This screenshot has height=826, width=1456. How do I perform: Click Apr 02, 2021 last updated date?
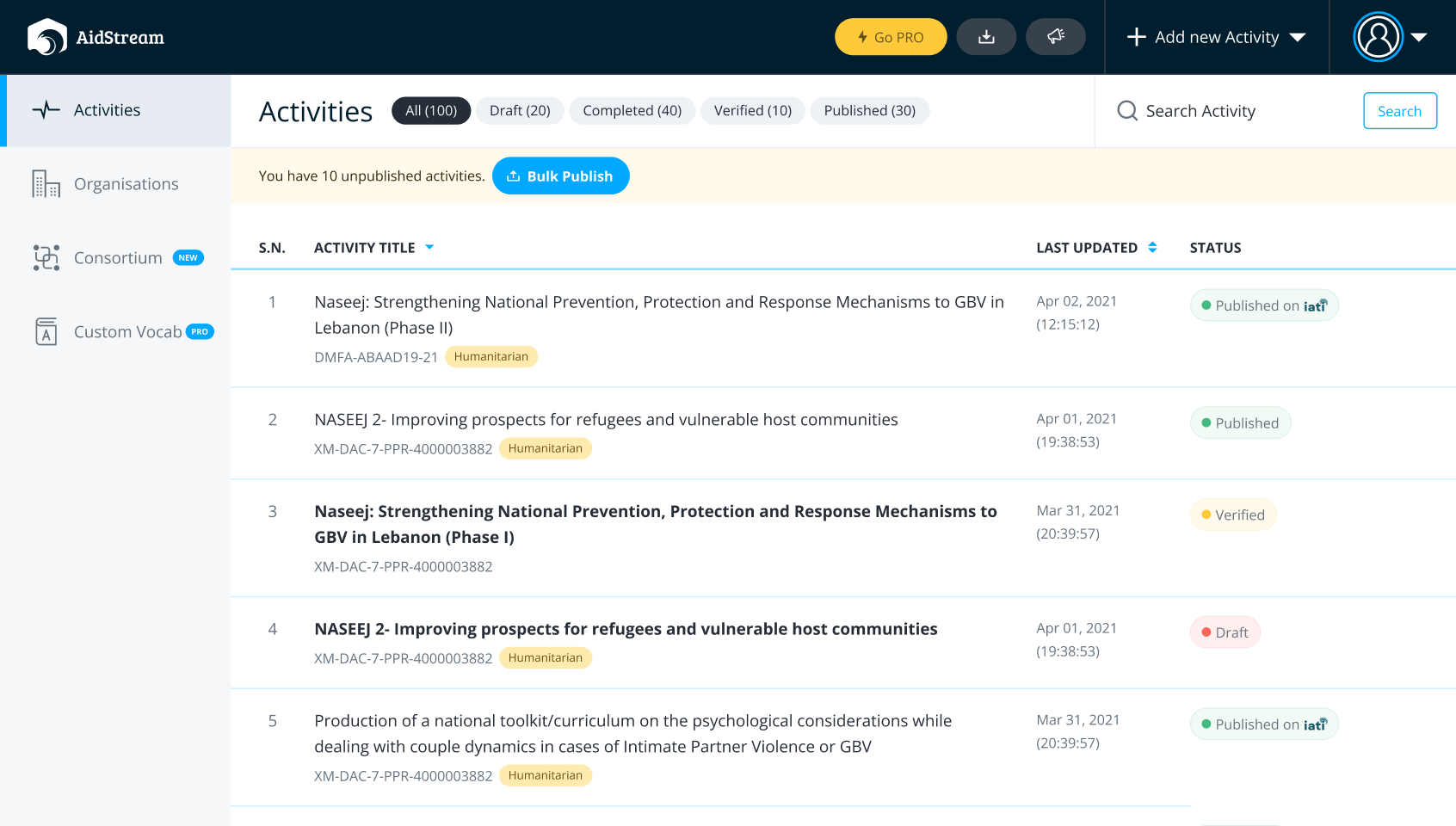point(1077,301)
